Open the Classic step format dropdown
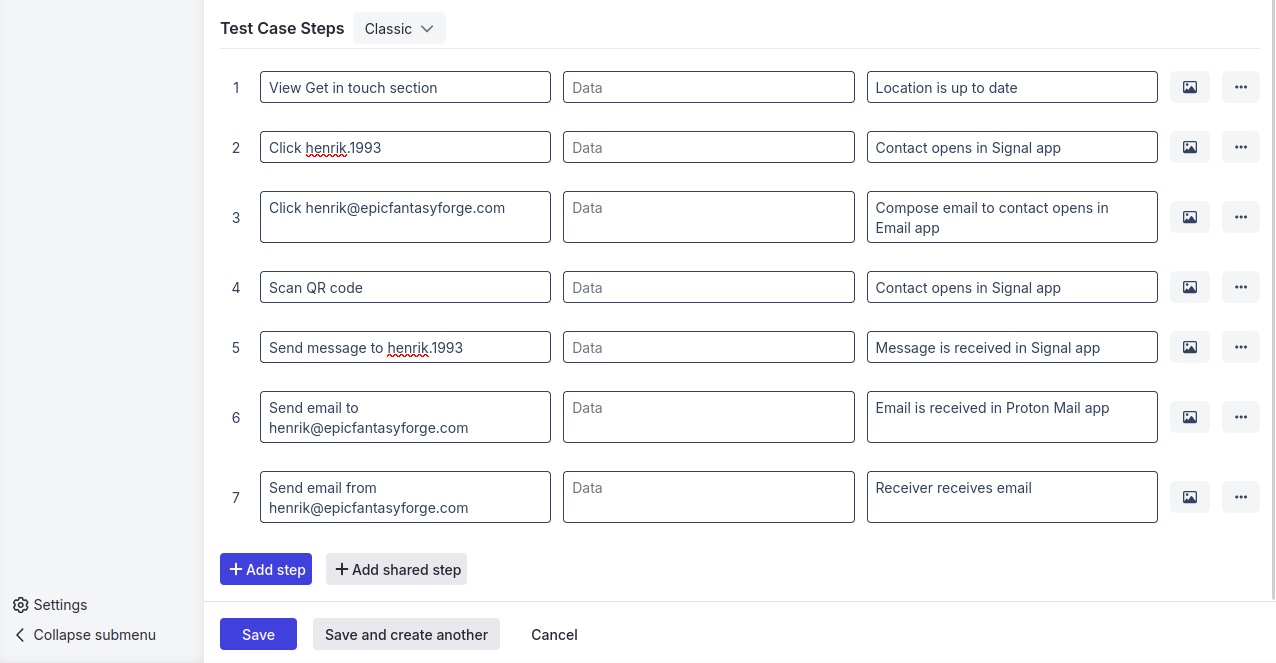This screenshot has width=1276, height=663. pyautogui.click(x=399, y=28)
